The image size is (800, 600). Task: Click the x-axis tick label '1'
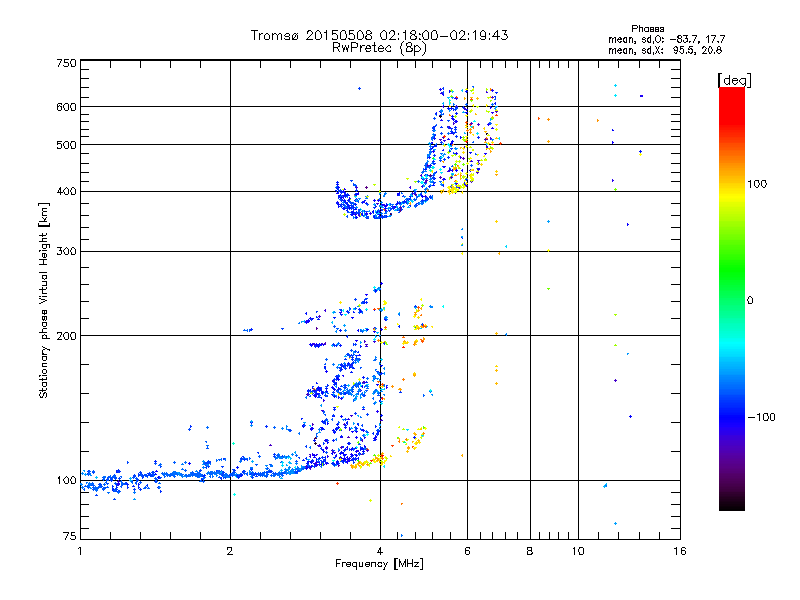tap(80, 551)
